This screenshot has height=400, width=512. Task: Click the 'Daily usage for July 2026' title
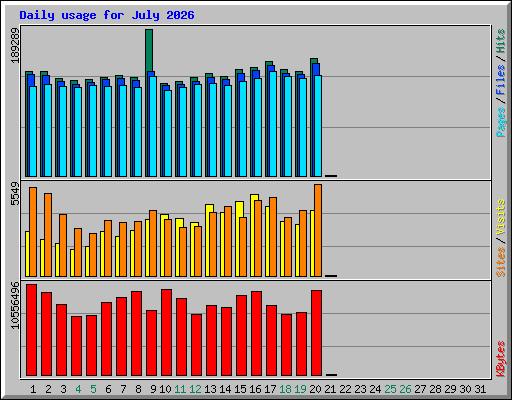(107, 15)
